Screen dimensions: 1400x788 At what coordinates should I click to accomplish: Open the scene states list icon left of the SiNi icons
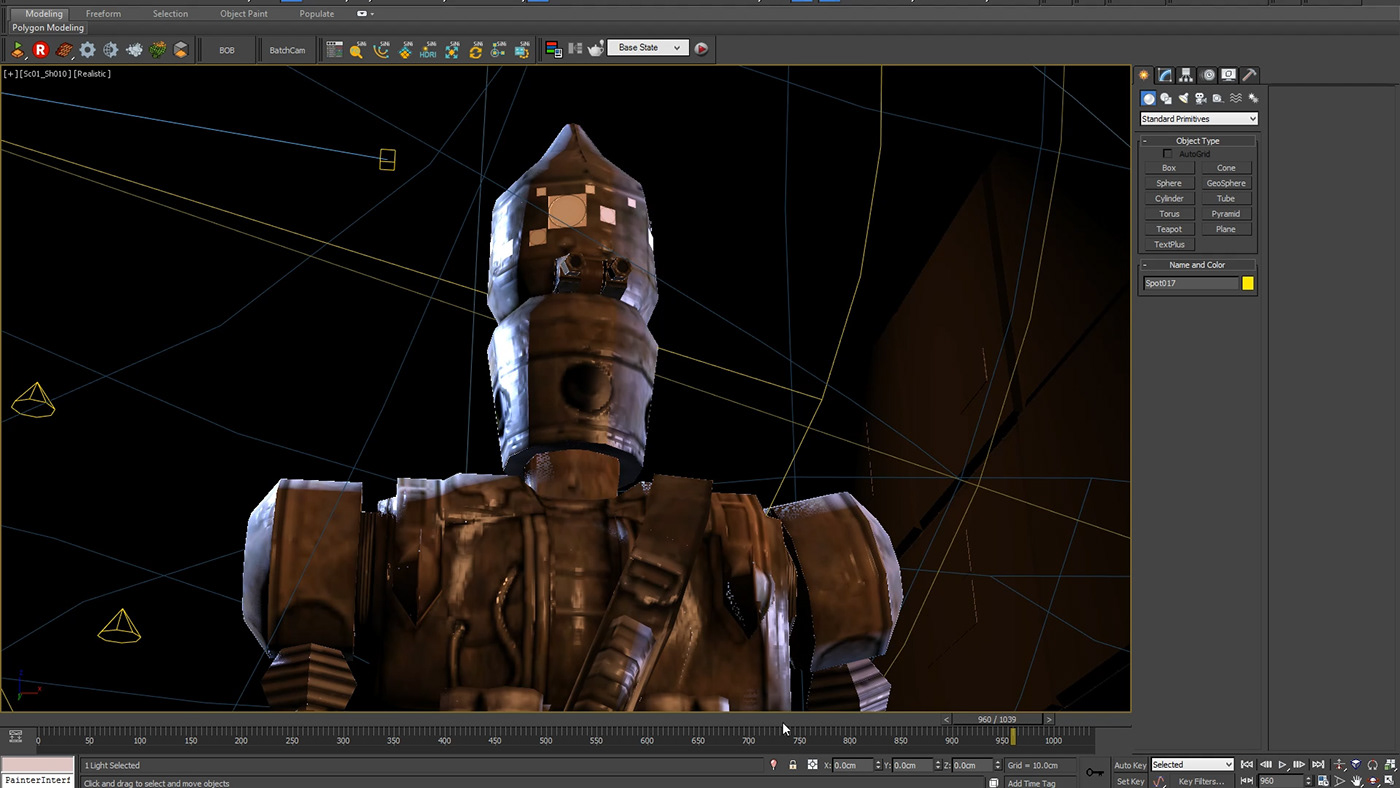tap(334, 49)
